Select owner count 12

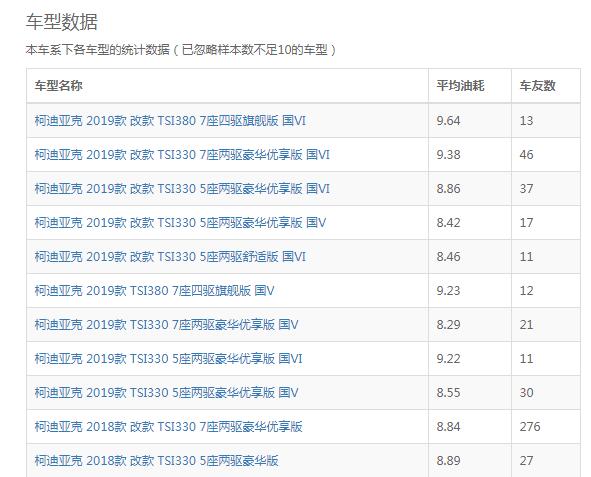coord(526,290)
